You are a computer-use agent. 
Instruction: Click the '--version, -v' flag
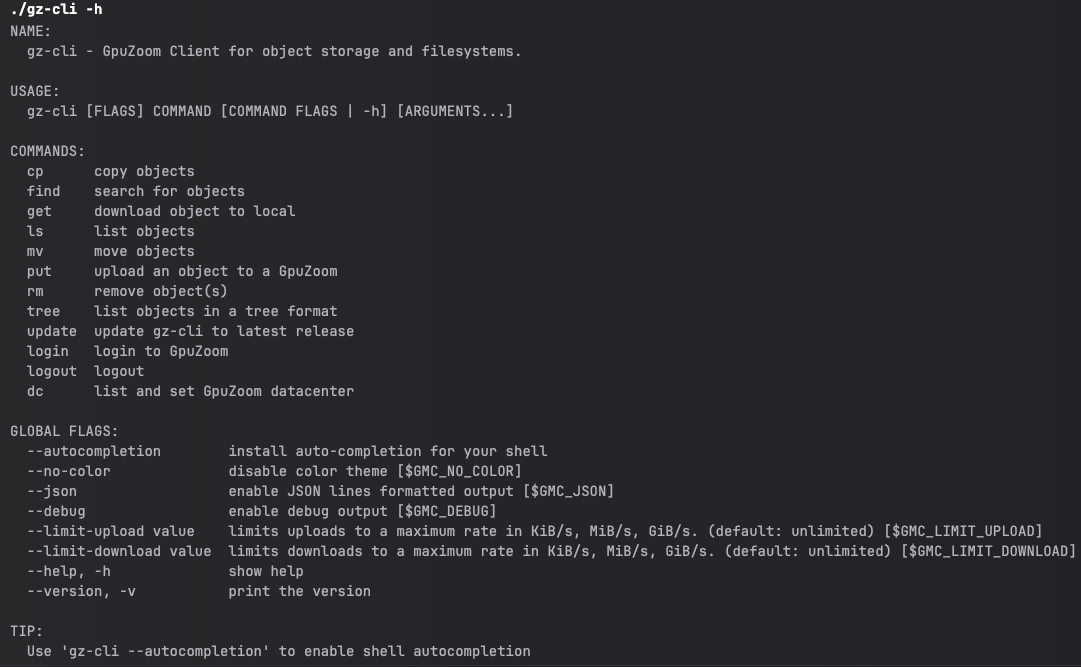point(81,591)
